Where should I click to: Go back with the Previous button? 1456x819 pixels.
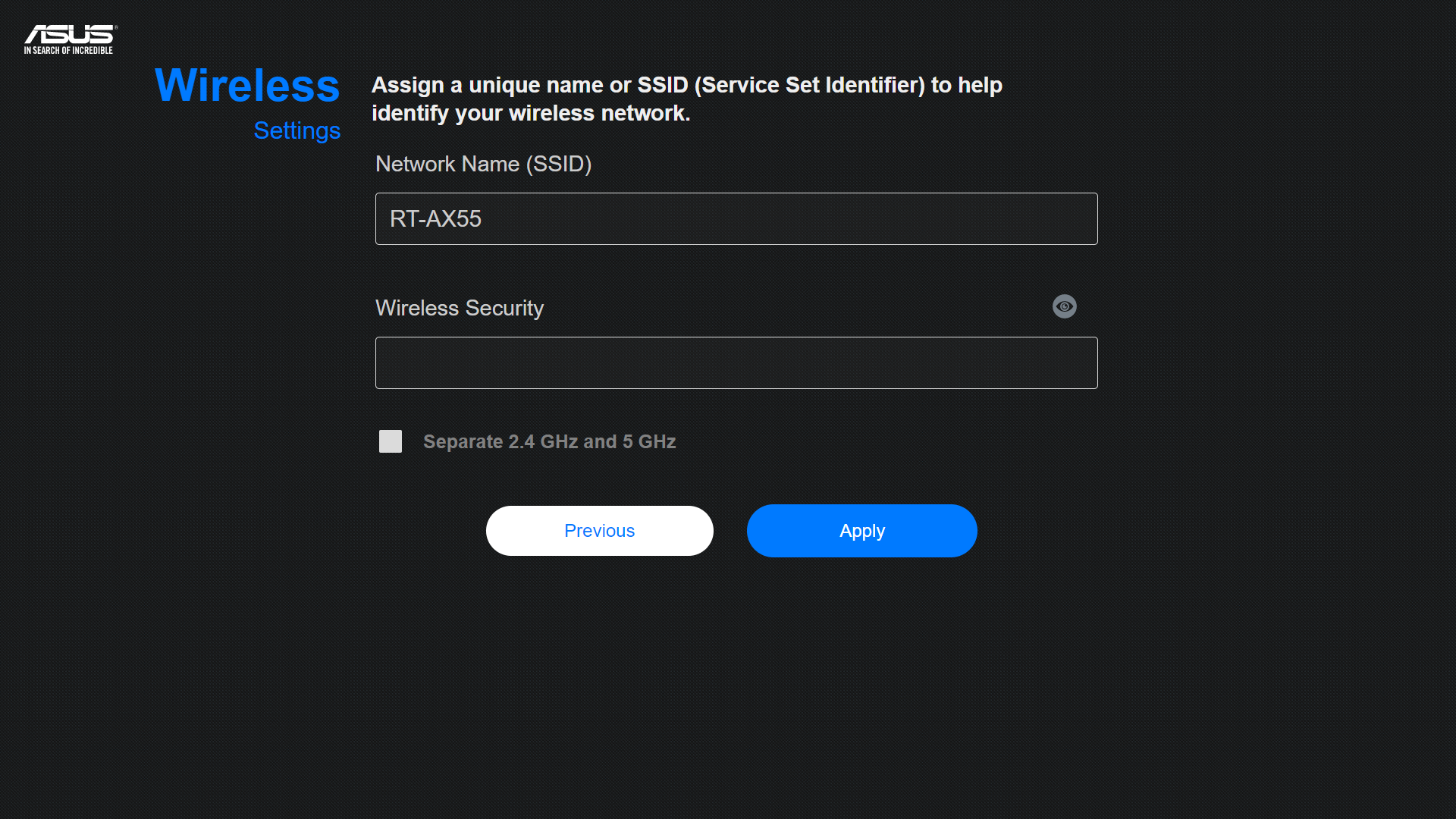(599, 531)
